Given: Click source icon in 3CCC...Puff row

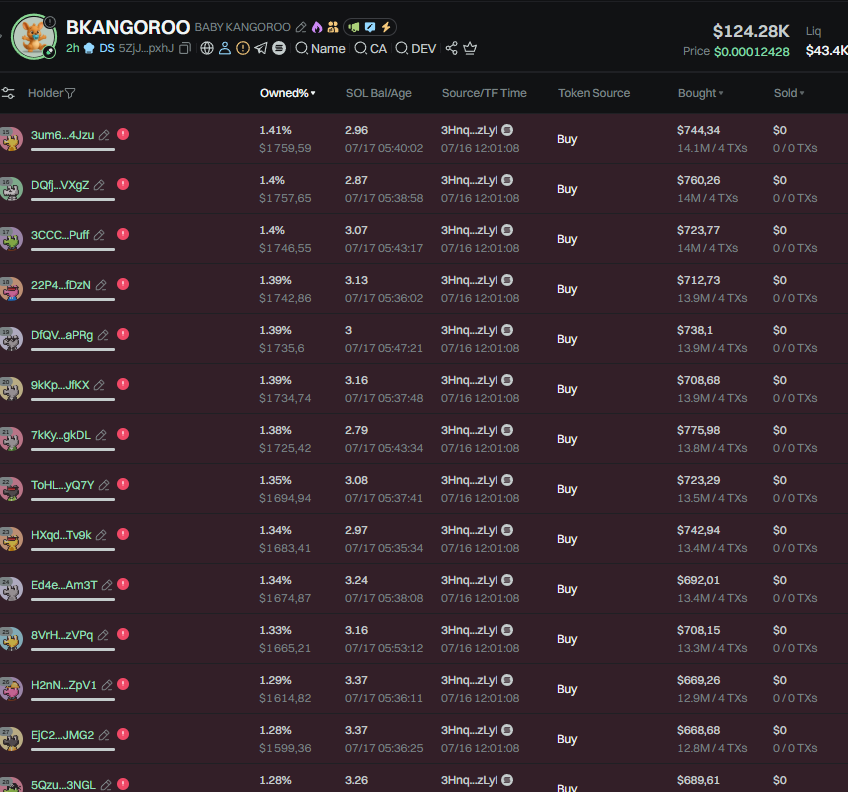Looking at the screenshot, I should click(507, 230).
